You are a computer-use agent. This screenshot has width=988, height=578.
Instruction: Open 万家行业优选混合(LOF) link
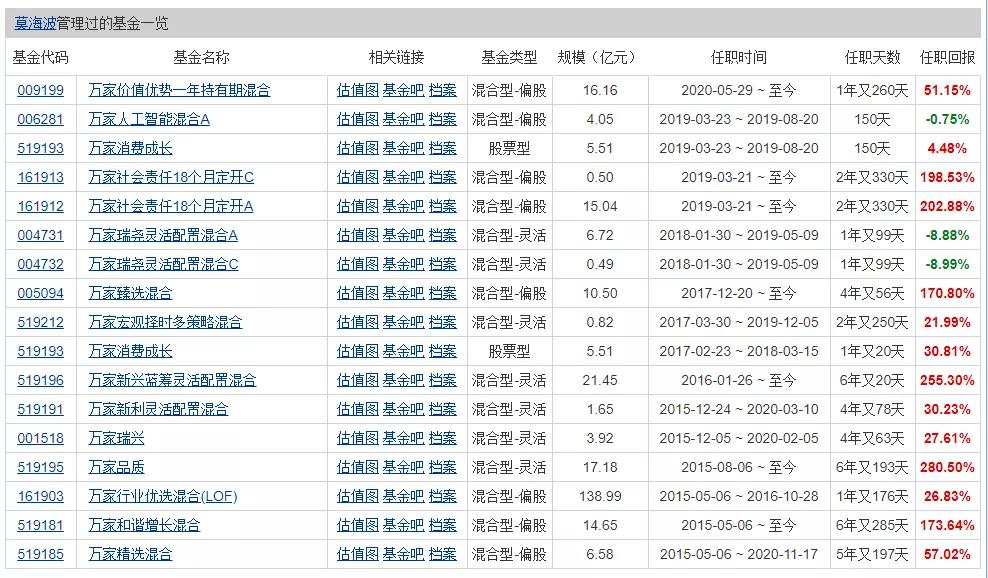(163, 496)
